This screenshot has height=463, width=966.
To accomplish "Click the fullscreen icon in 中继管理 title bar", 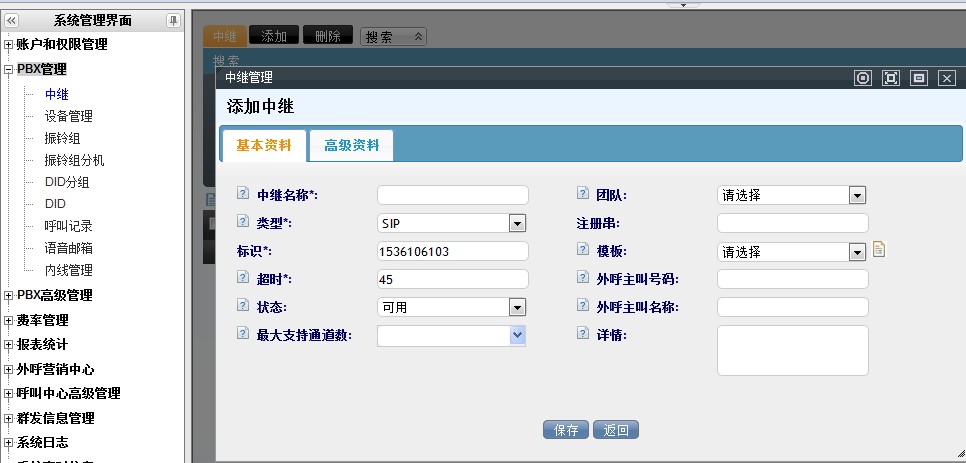I will coord(891,78).
